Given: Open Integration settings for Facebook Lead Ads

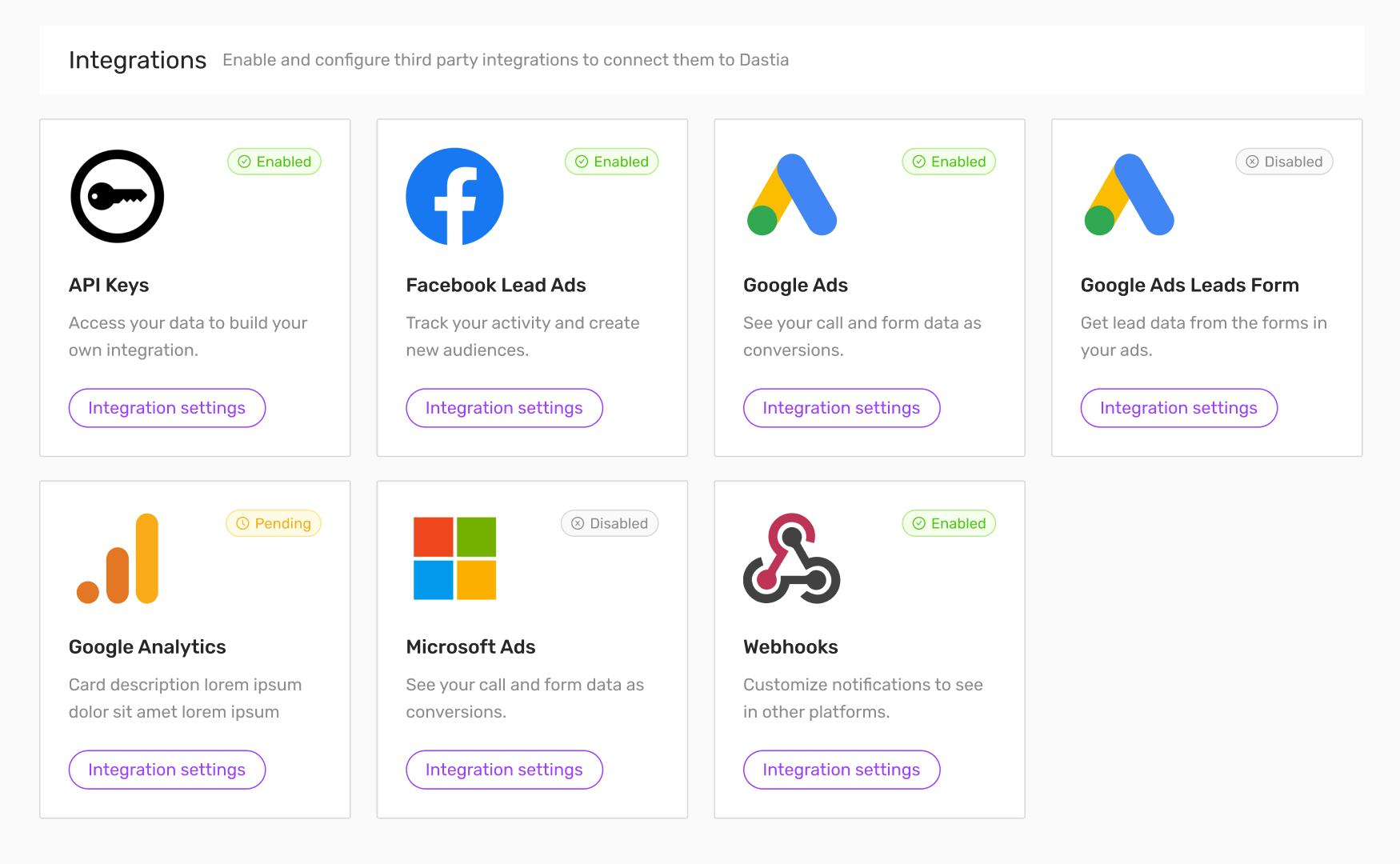Looking at the screenshot, I should pos(504,408).
